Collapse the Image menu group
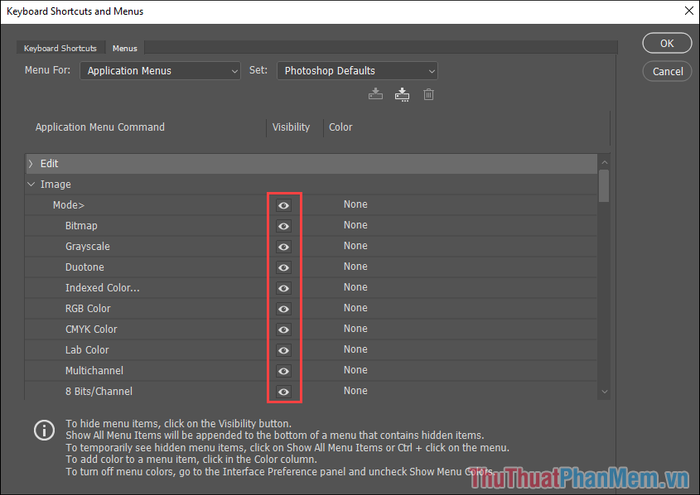The height and width of the screenshot is (495, 700). pos(31,184)
